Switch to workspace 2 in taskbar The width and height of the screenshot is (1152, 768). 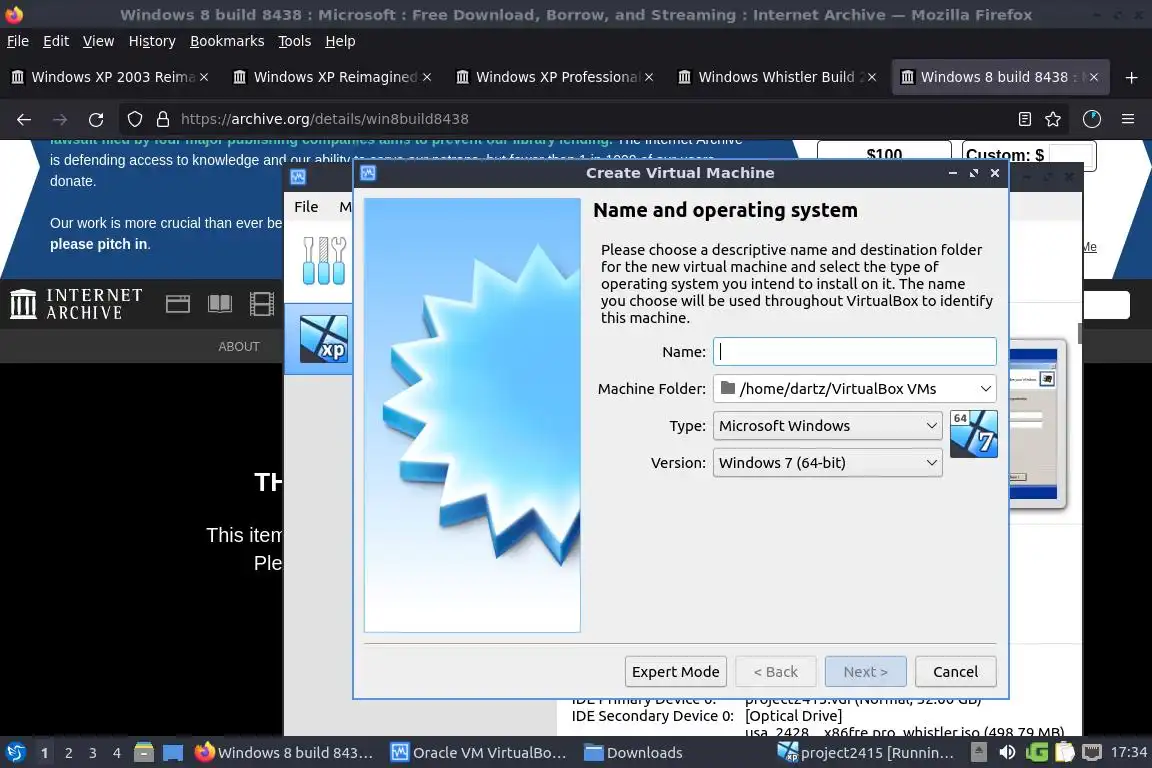68,753
